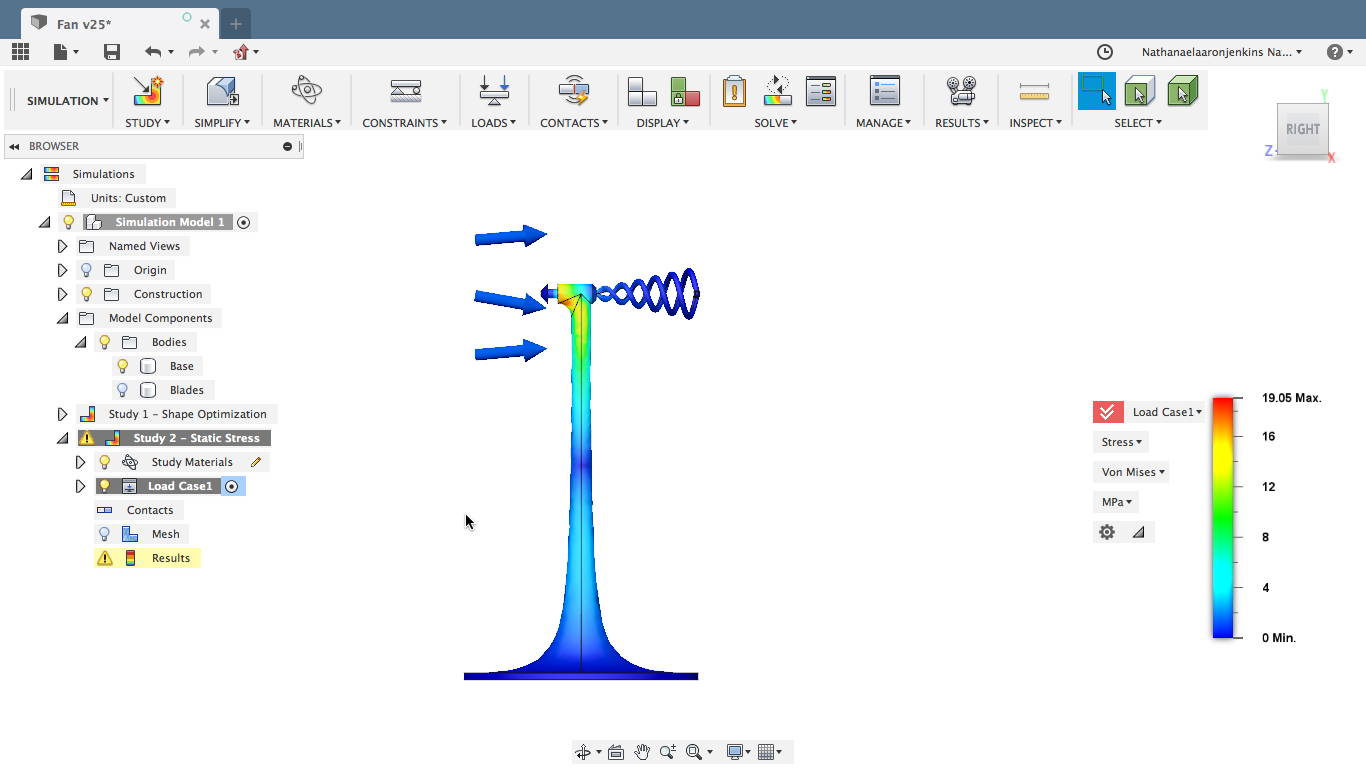
Task: Click the legend settings gear icon
Action: click(x=1107, y=532)
